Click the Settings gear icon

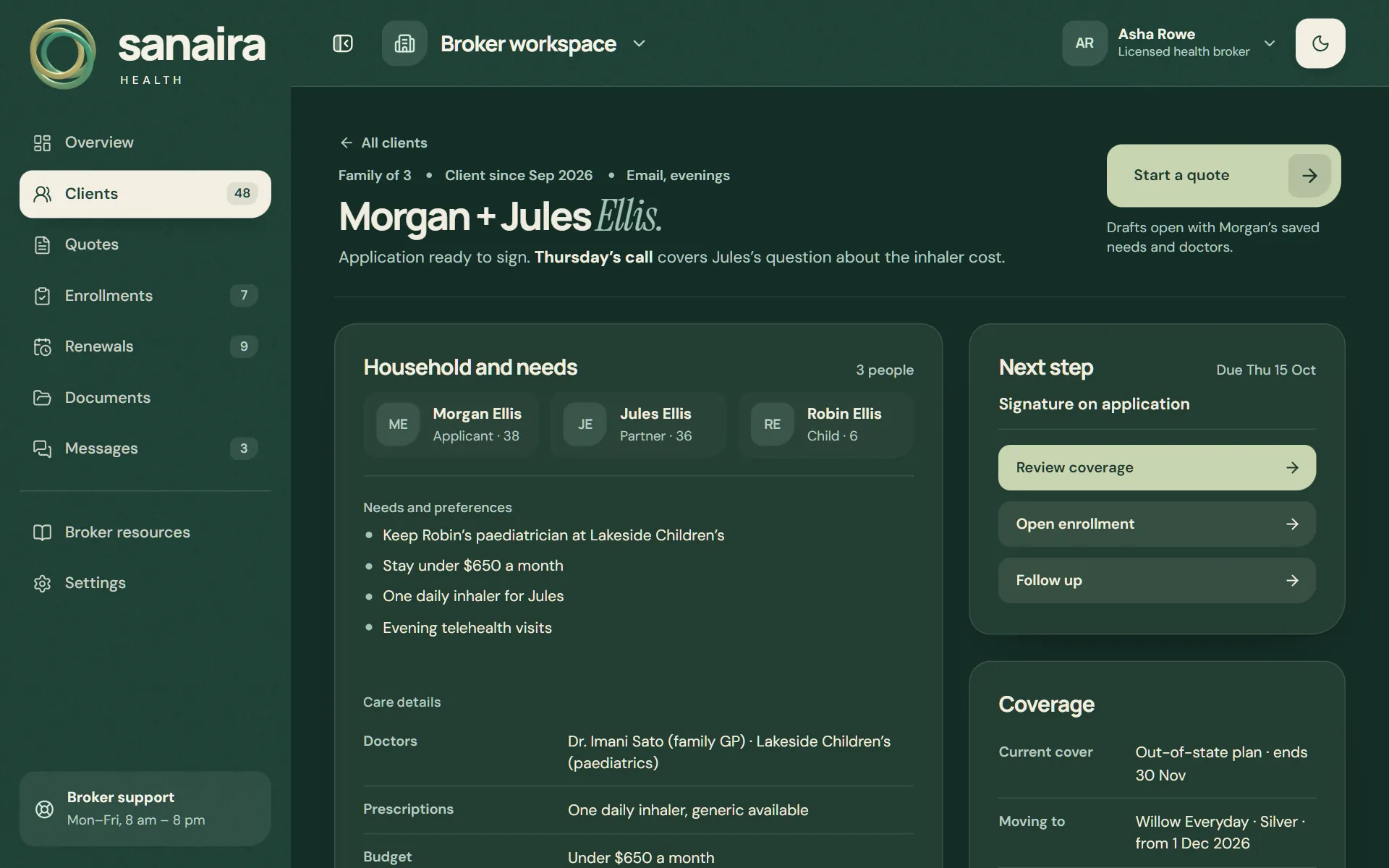pos(42,583)
